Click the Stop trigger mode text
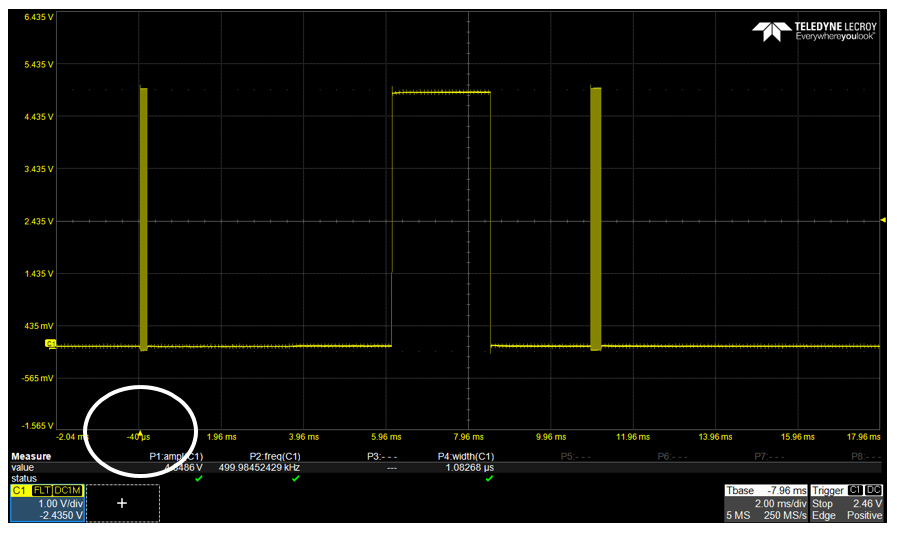The width and height of the screenshot is (897, 534). pos(822,504)
